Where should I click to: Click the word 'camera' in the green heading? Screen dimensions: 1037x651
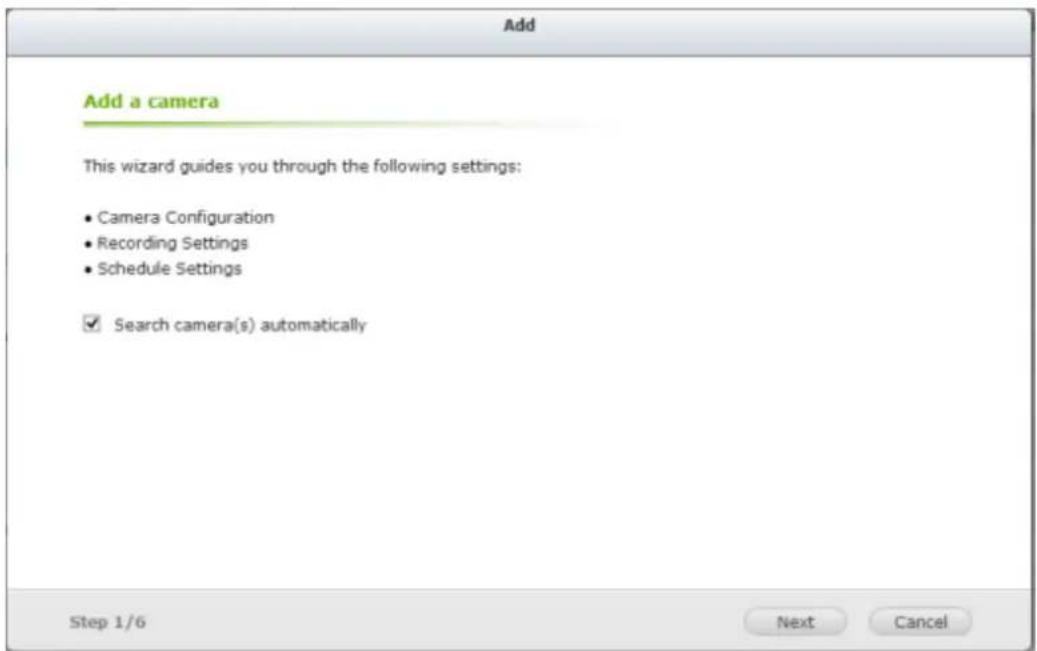(183, 101)
